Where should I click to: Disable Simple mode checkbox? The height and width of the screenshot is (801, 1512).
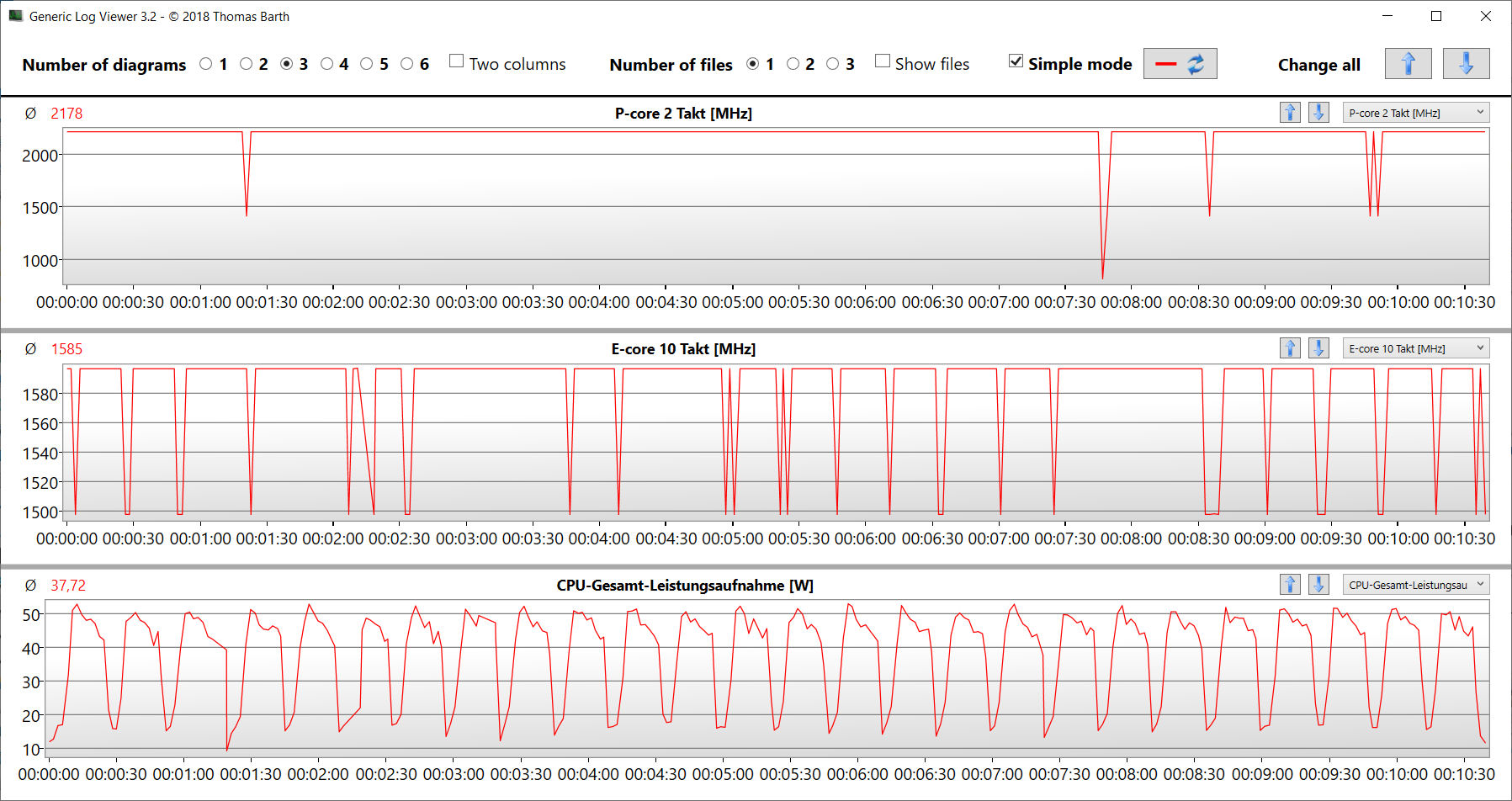click(1016, 61)
